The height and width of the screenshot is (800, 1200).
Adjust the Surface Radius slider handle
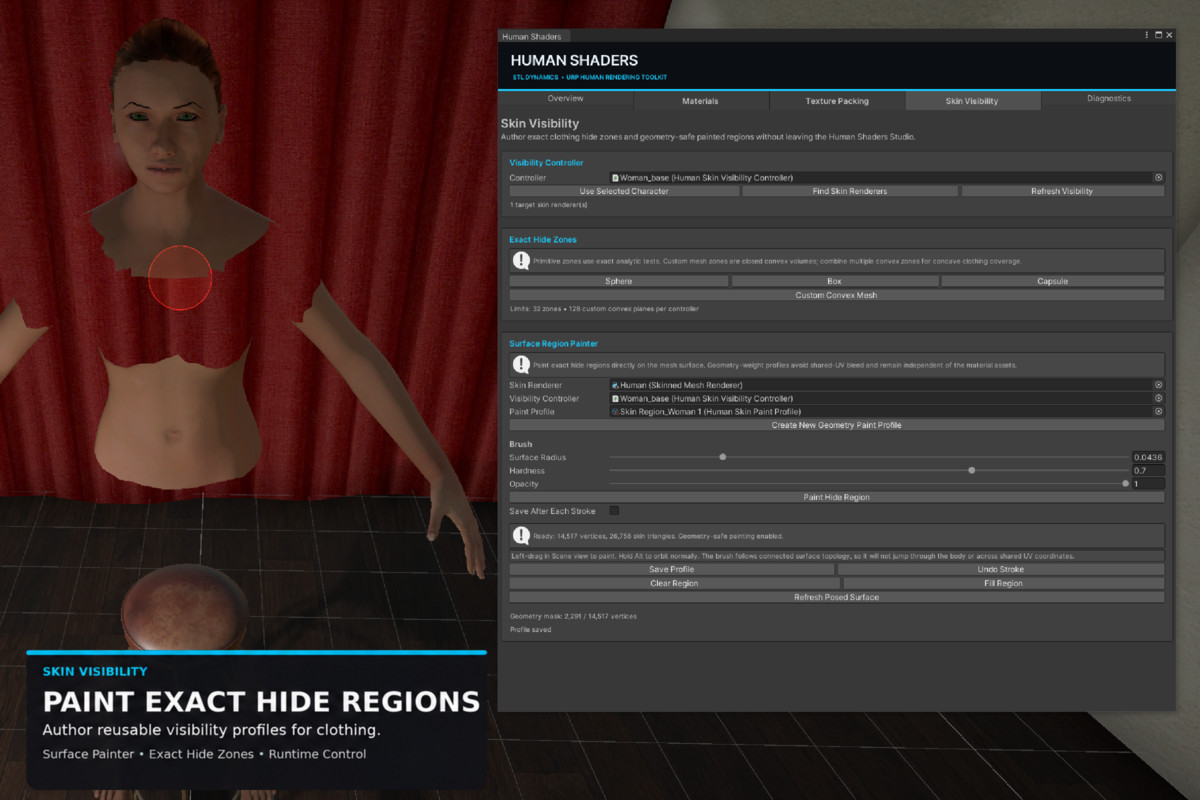click(x=722, y=457)
